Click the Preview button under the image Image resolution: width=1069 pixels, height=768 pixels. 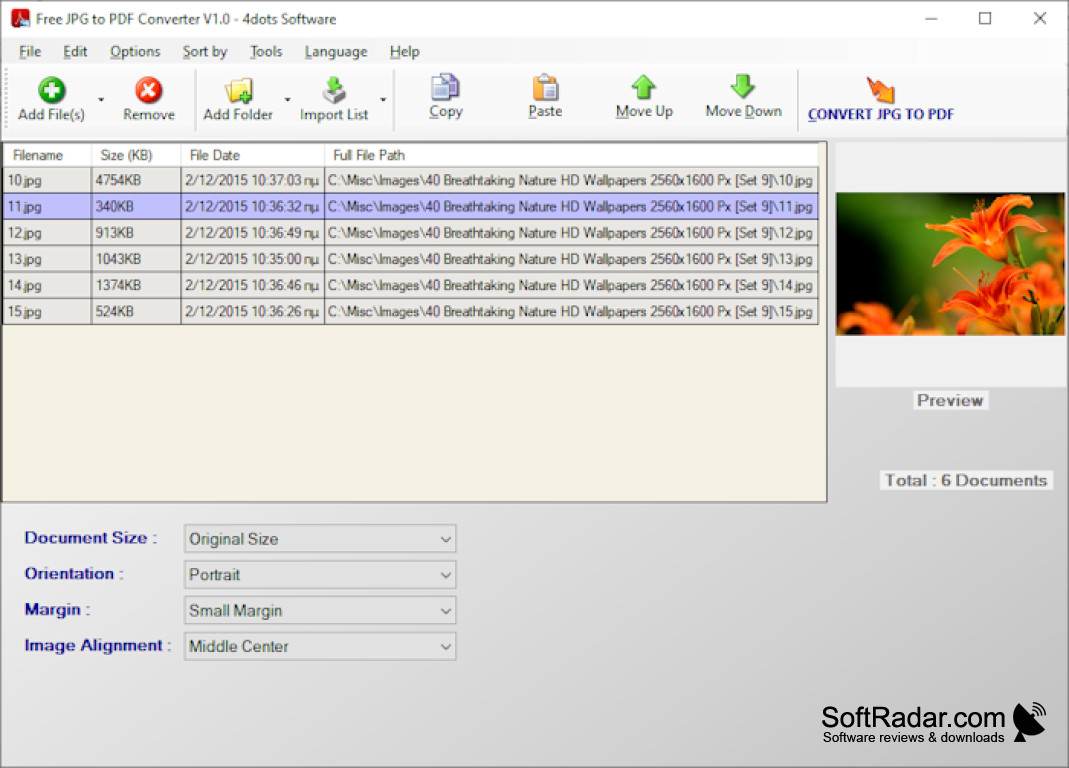949,400
